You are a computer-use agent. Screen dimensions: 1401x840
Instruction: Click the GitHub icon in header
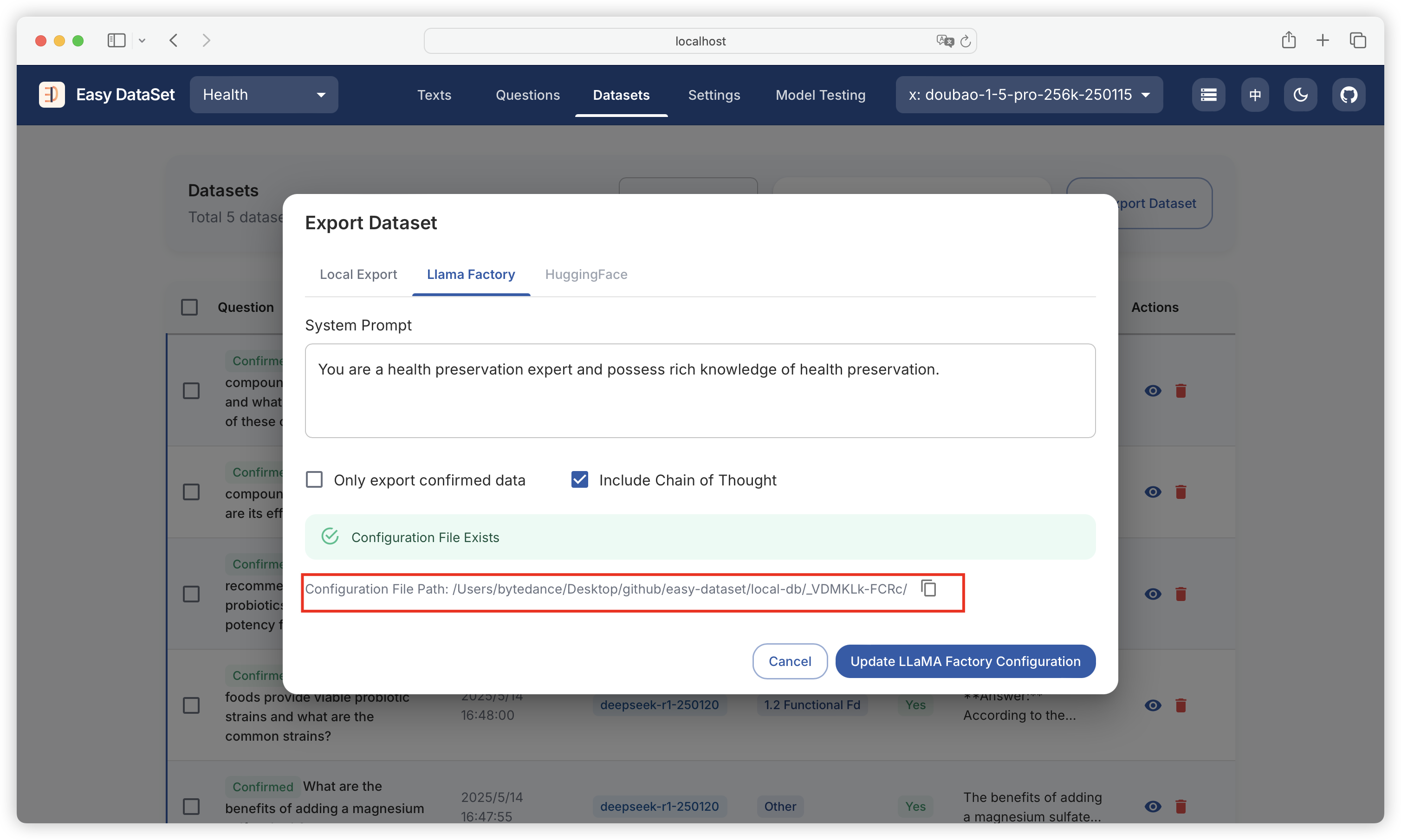1349,95
